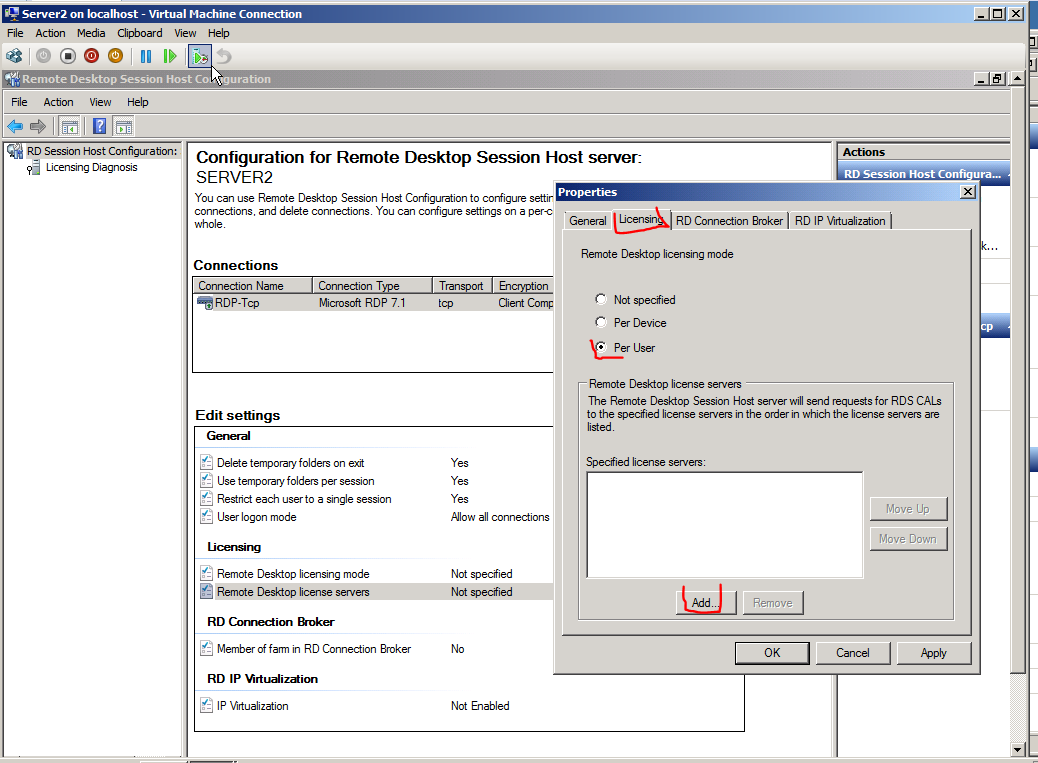Screen dimensions: 1038x763
Task: Open the Help menu of the VM connection window
Action: [x=218, y=33]
